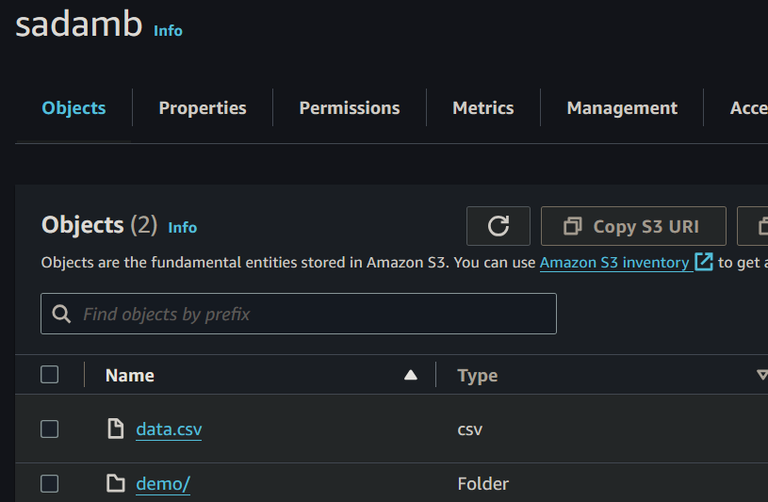Screen dimensions: 768x502
Task: Open the data.csv object link
Action: coord(169,429)
